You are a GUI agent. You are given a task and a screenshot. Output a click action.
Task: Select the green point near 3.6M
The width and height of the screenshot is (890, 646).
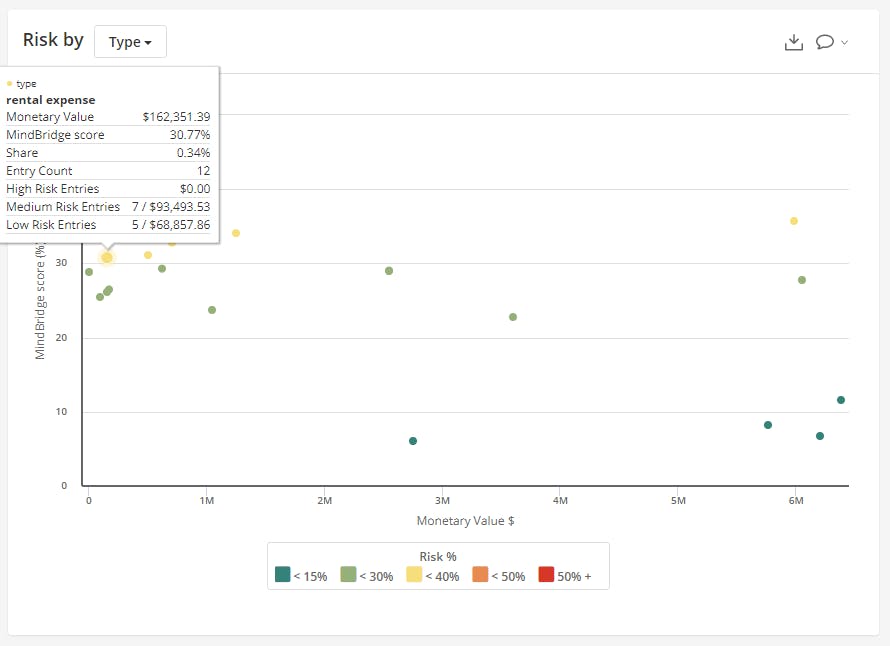[513, 317]
